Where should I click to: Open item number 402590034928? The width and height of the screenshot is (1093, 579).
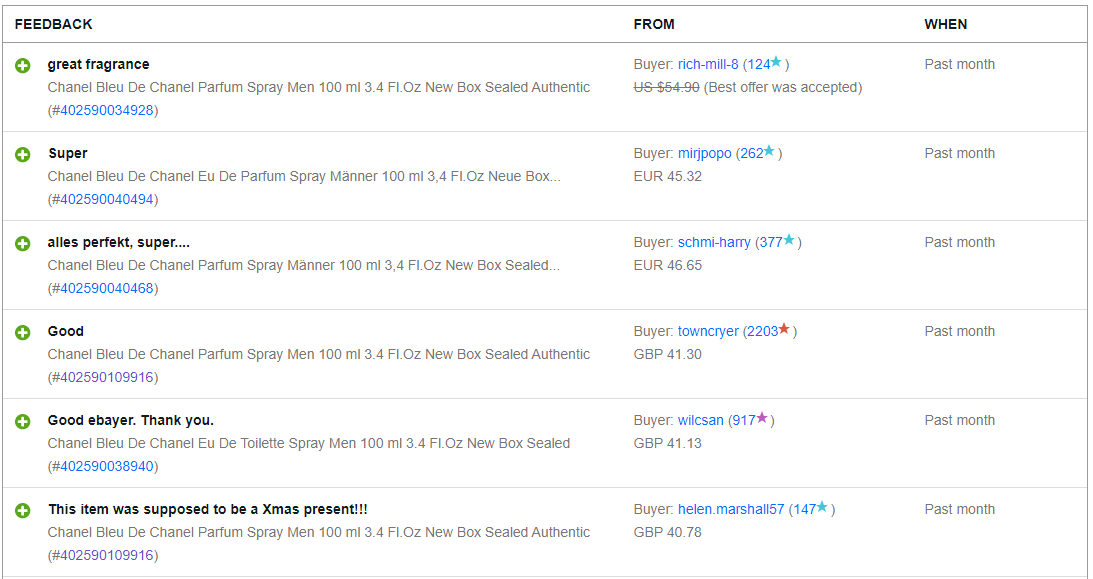[106, 110]
